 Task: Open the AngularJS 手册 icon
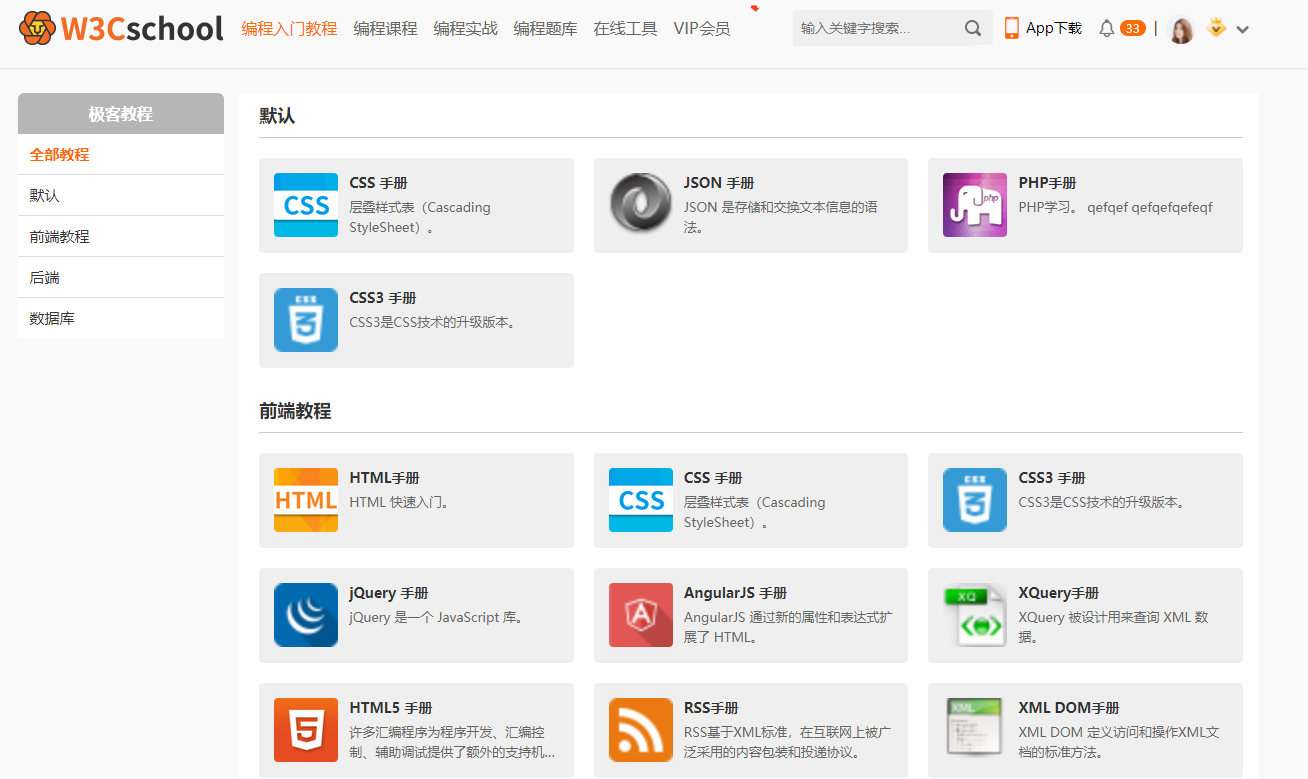tap(641, 615)
